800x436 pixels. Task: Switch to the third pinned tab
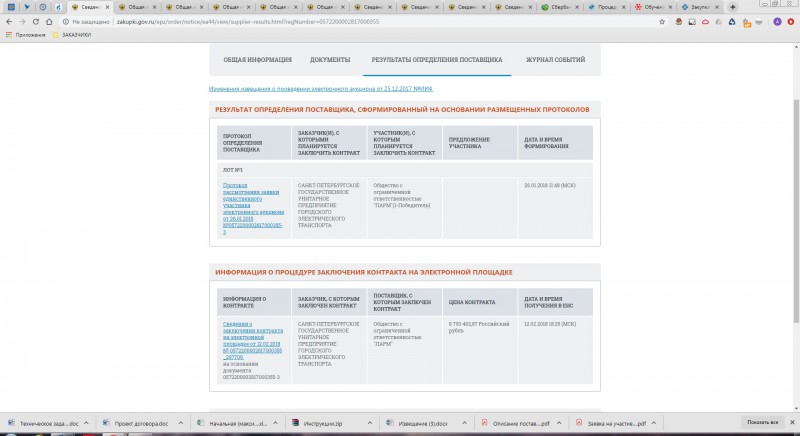[43, 7]
